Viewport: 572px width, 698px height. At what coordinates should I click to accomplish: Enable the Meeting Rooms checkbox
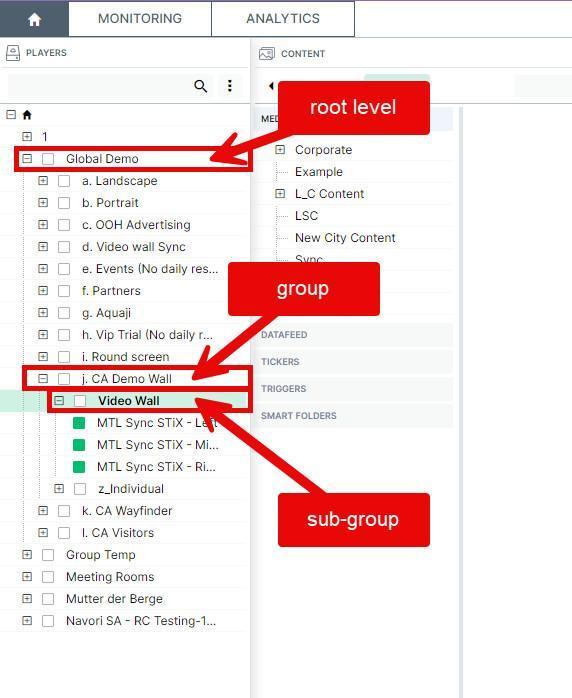(48, 577)
